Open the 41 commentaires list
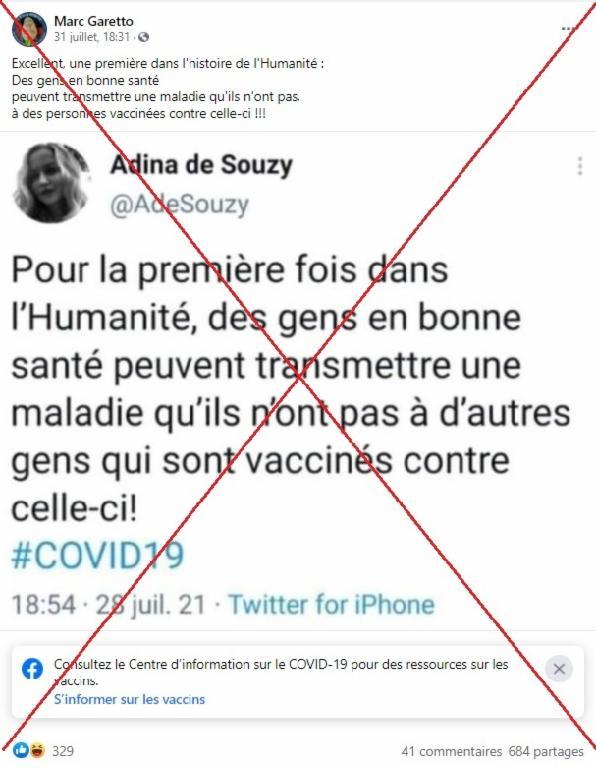 point(452,751)
